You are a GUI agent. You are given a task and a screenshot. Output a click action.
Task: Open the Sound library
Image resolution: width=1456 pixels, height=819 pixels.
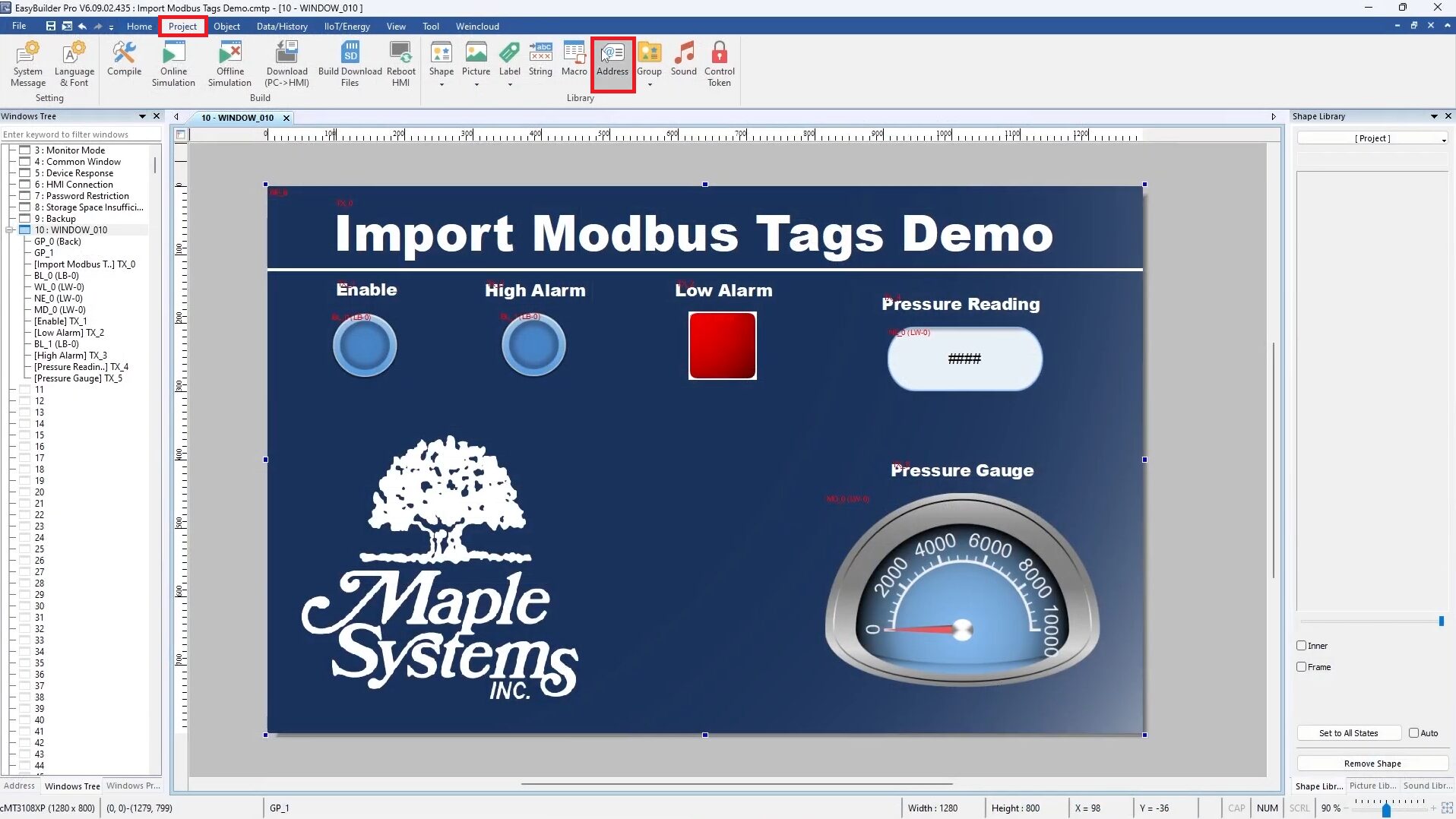[x=683, y=61]
